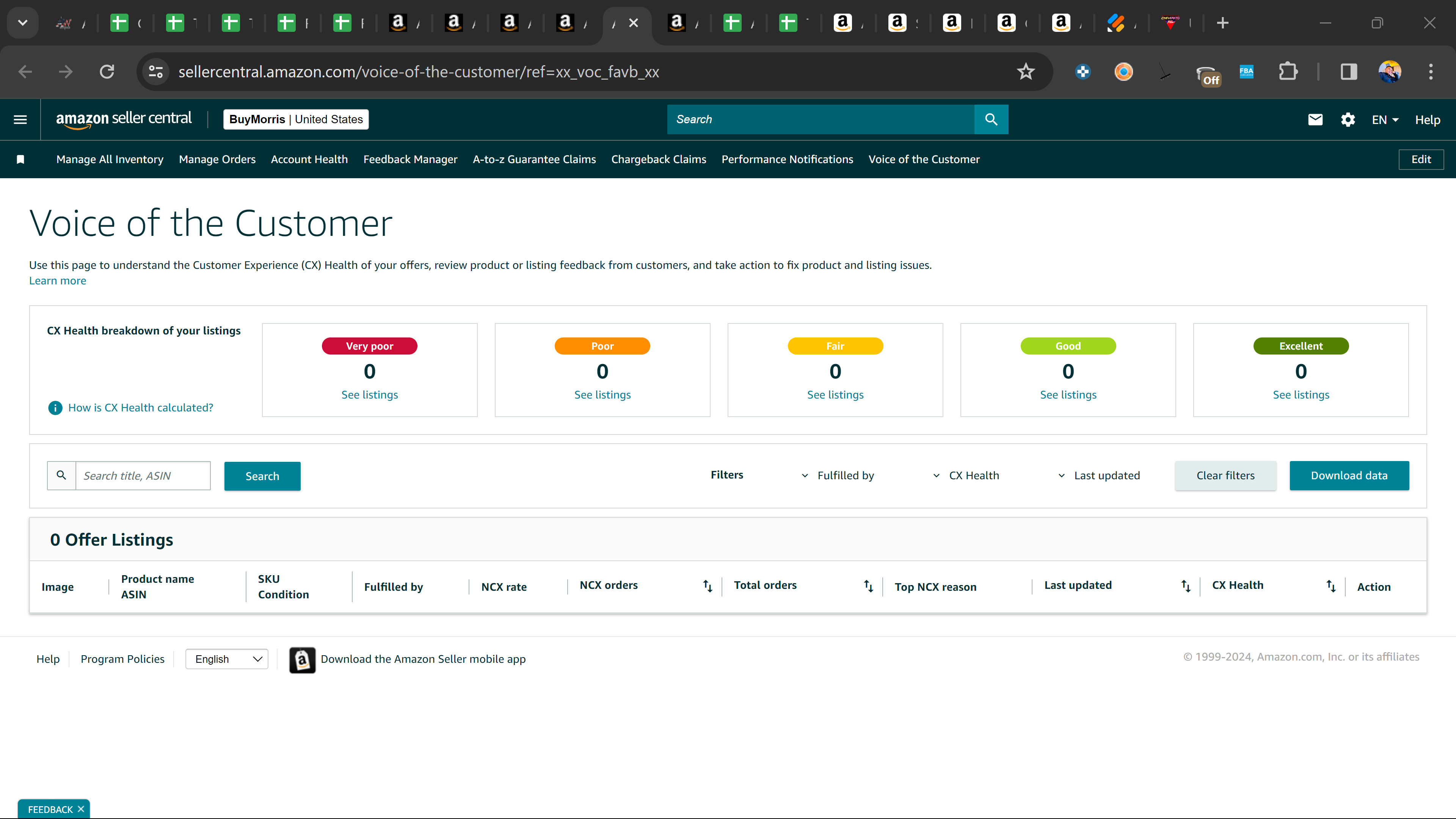Click the footer Help link
The image size is (1456, 819).
pos(48,659)
